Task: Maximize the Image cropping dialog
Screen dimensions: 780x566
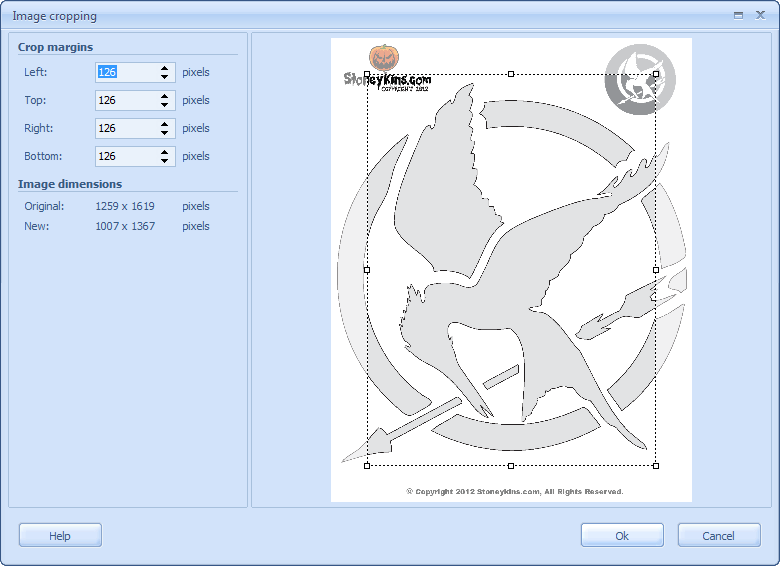Action: pos(738,15)
